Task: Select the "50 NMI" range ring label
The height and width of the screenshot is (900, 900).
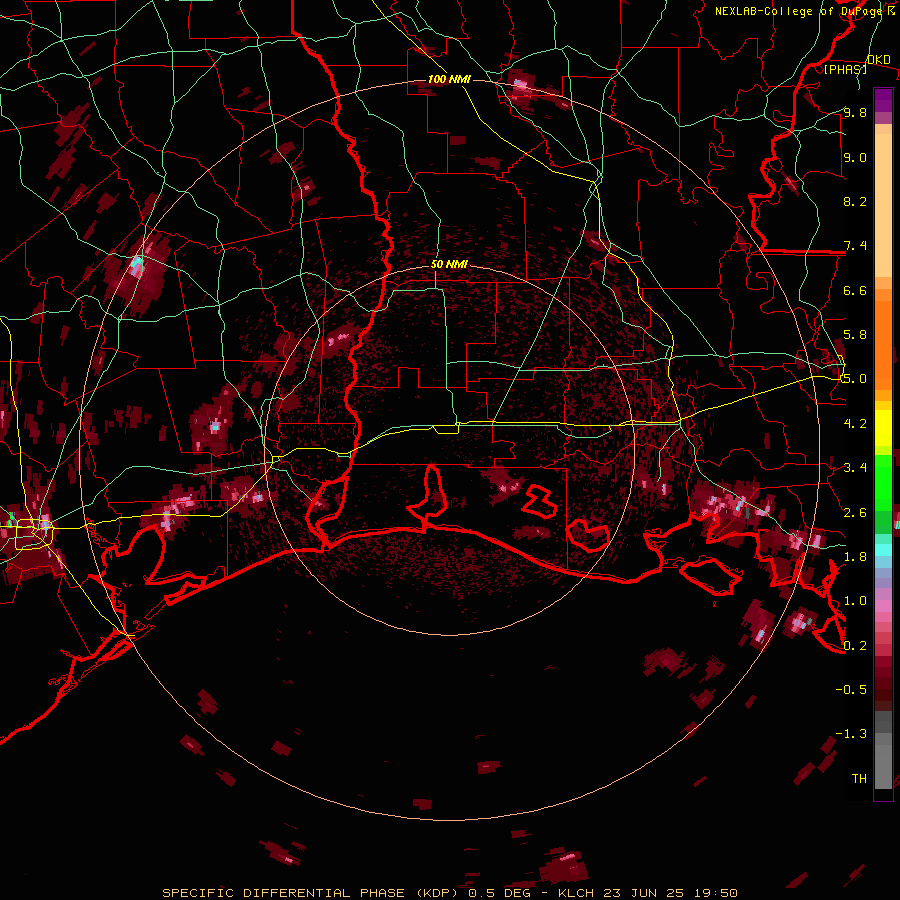Action: 449,264
